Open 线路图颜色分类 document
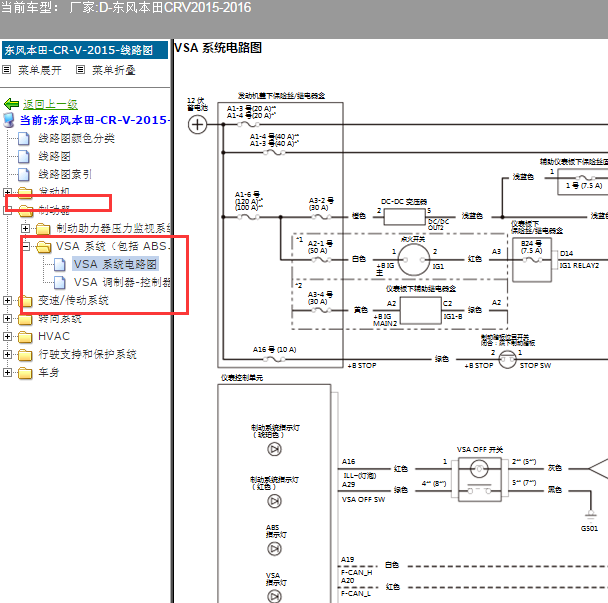Screen dimensions: 608x603 [76, 138]
